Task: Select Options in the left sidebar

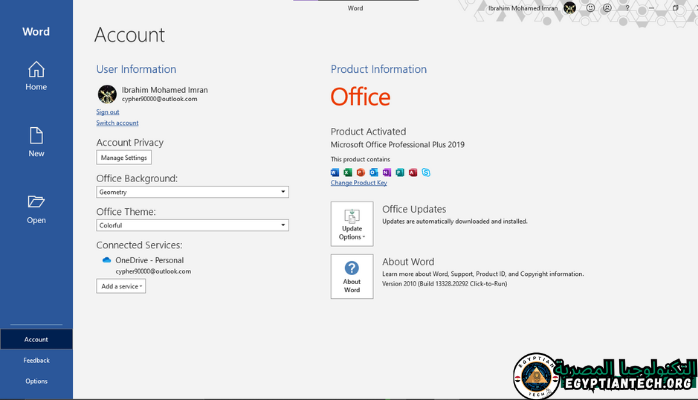Action: [36, 381]
